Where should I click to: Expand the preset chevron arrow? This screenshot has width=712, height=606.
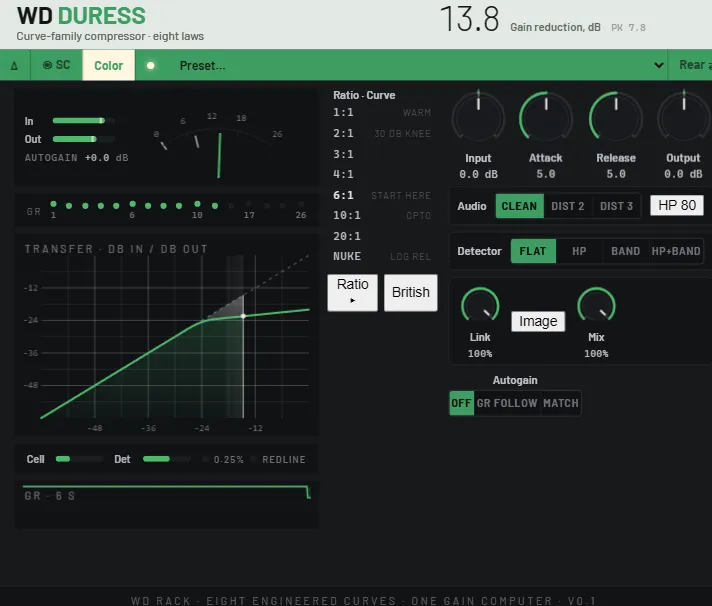[x=658, y=65]
